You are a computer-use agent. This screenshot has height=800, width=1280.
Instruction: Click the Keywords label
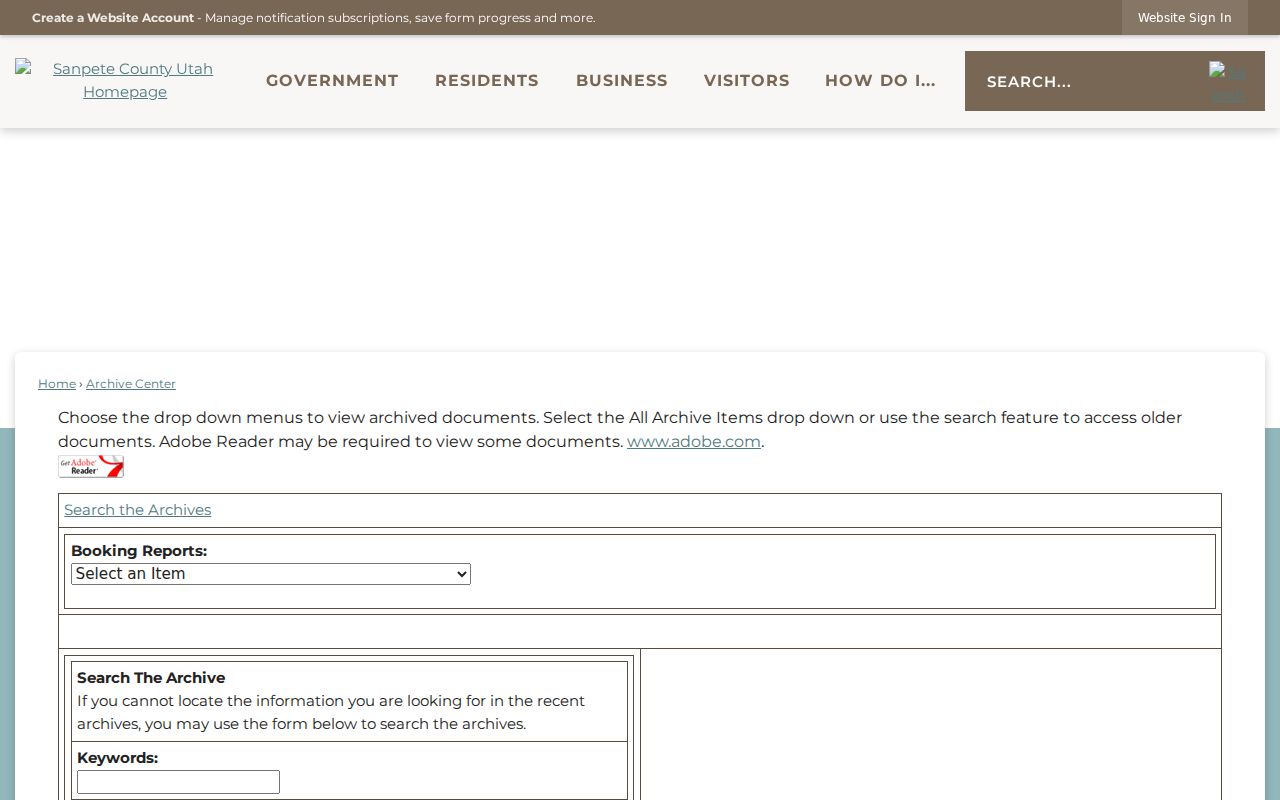(117, 758)
